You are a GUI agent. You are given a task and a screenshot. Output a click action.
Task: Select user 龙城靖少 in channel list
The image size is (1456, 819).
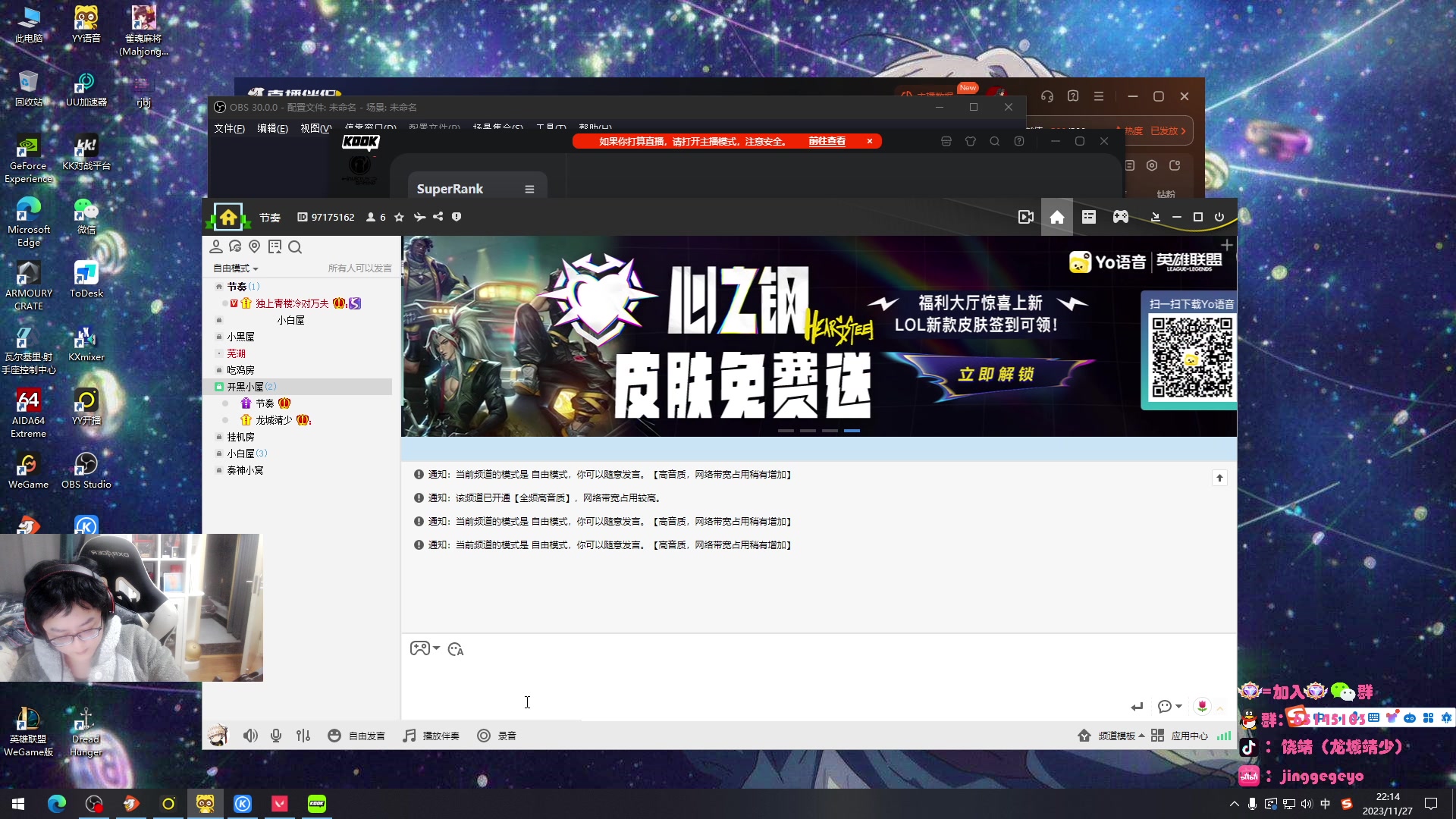click(x=274, y=420)
